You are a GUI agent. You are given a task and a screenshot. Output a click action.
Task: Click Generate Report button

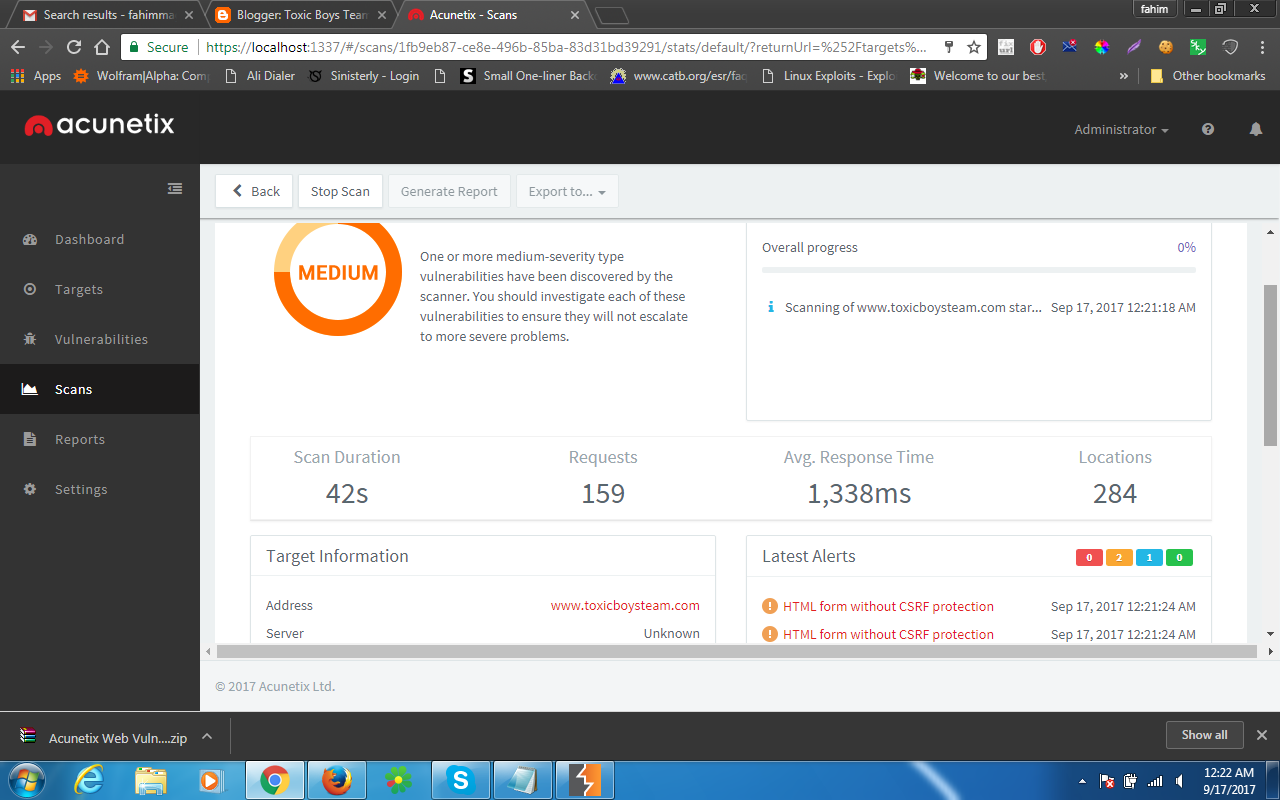point(449,191)
